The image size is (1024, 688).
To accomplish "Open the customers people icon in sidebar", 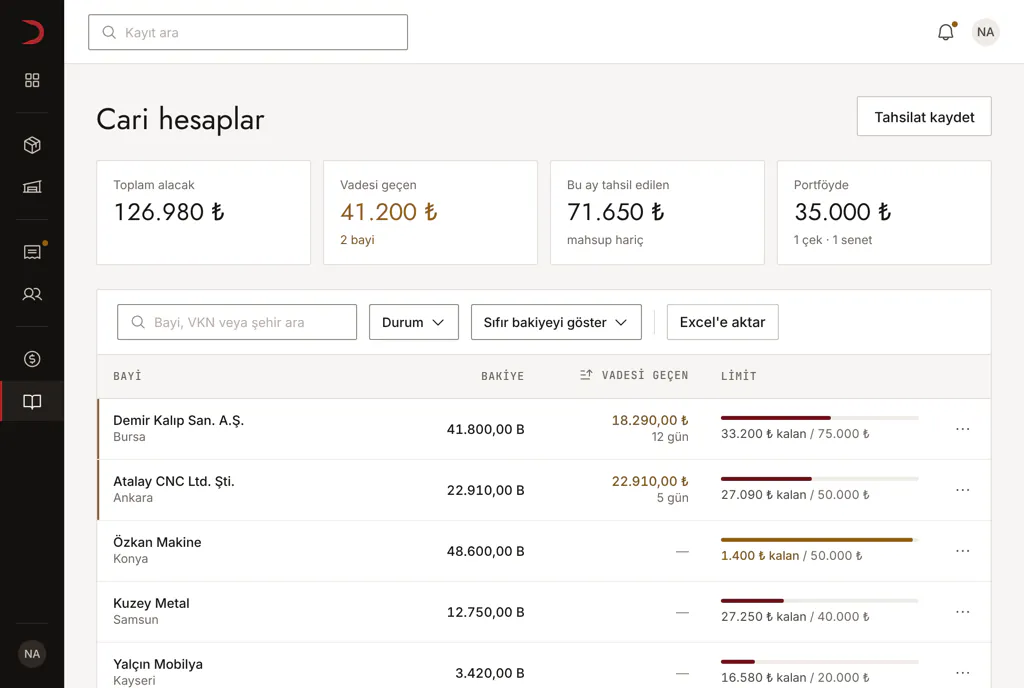I will (x=32, y=294).
